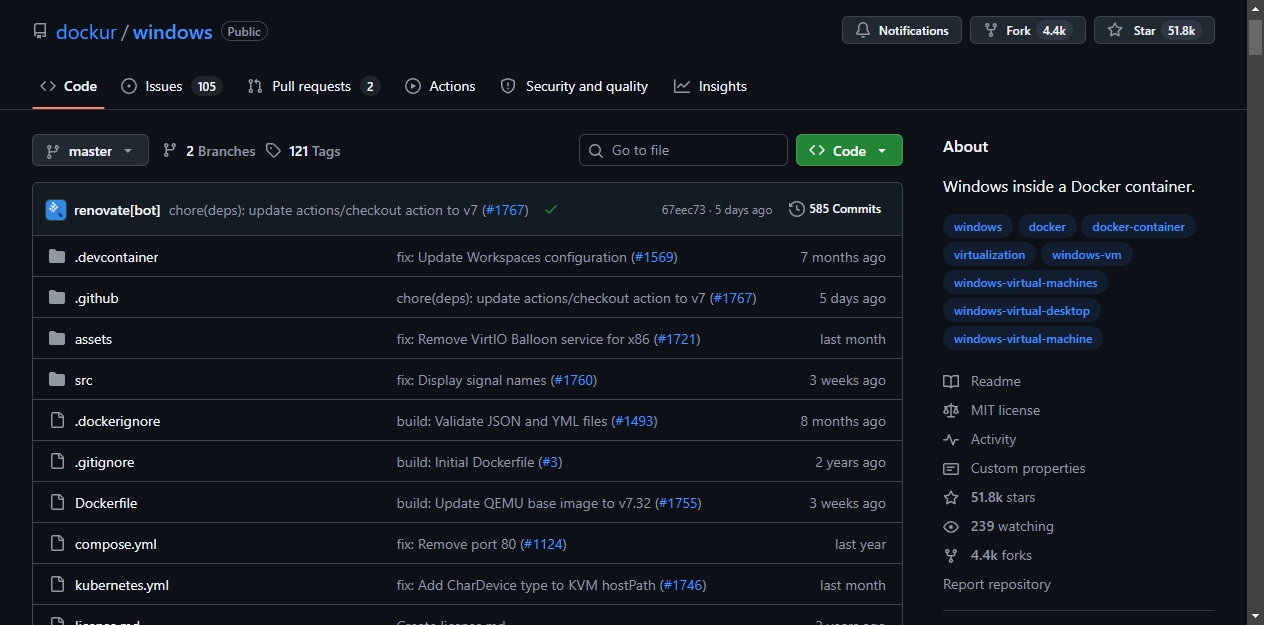Viewport: 1264px width, 625px height.
Task: Click the Fork 4.4k button
Action: tap(1028, 31)
